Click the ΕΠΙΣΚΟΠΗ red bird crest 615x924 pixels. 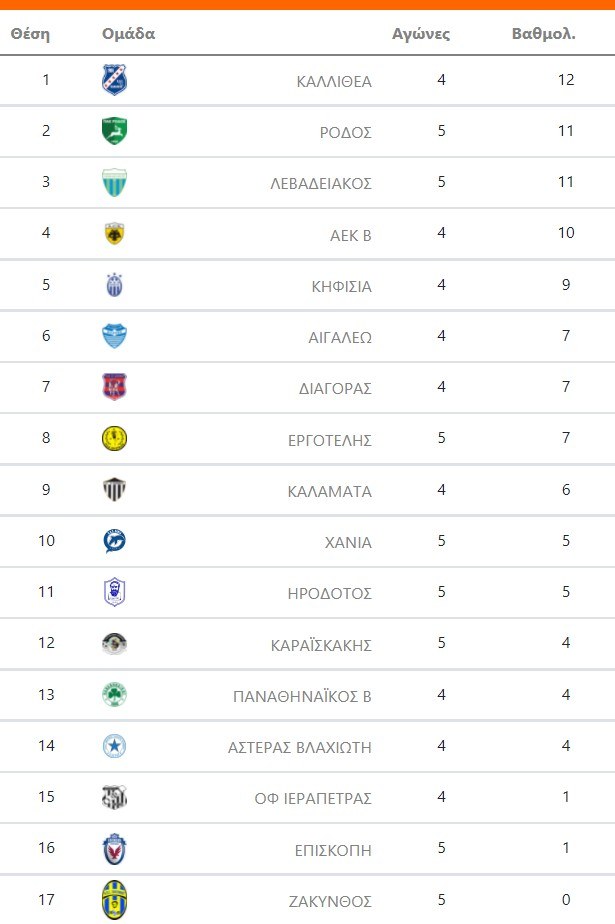tap(115, 849)
